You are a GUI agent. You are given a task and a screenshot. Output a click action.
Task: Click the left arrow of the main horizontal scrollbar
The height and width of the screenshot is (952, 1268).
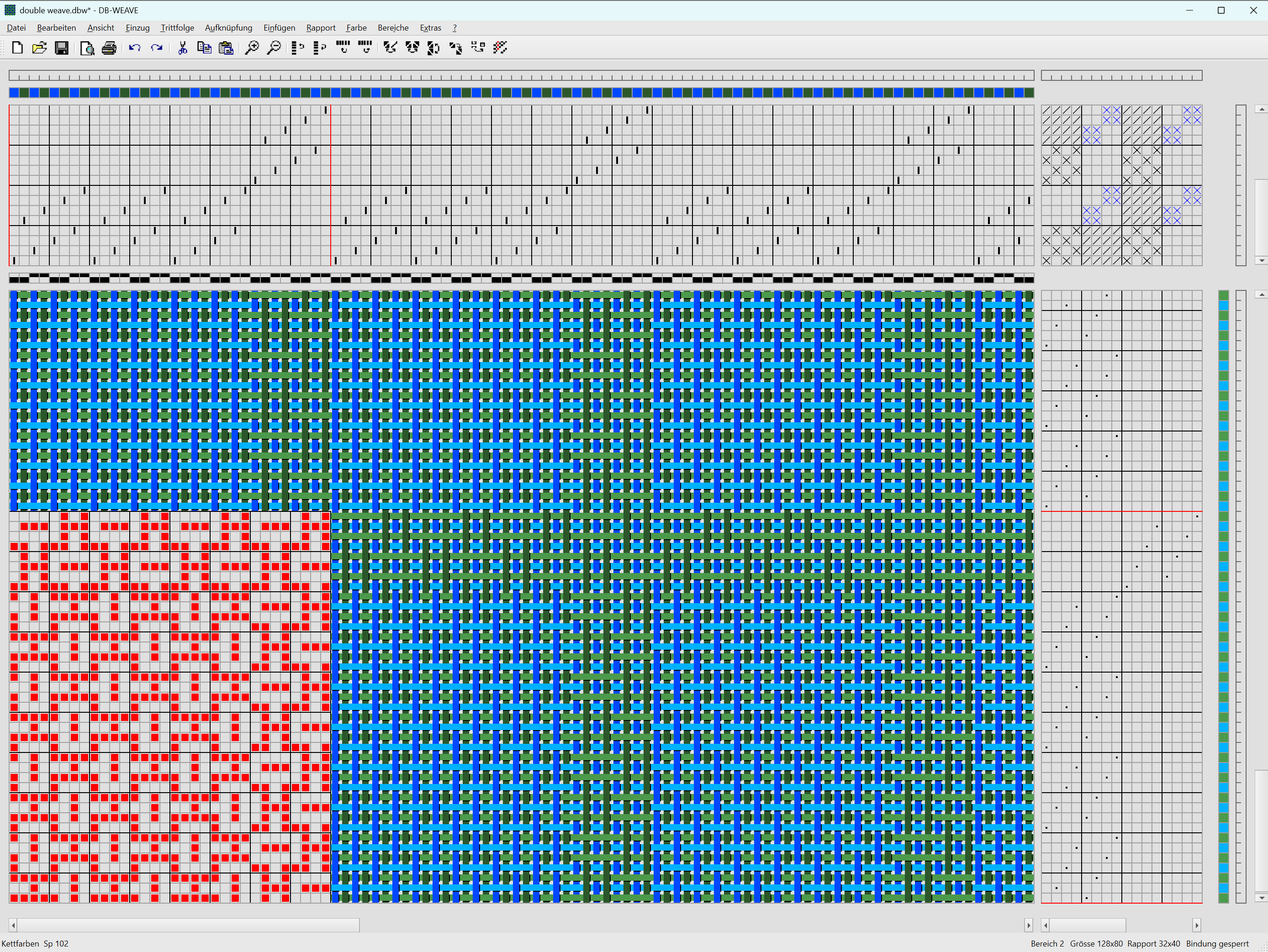point(13,925)
